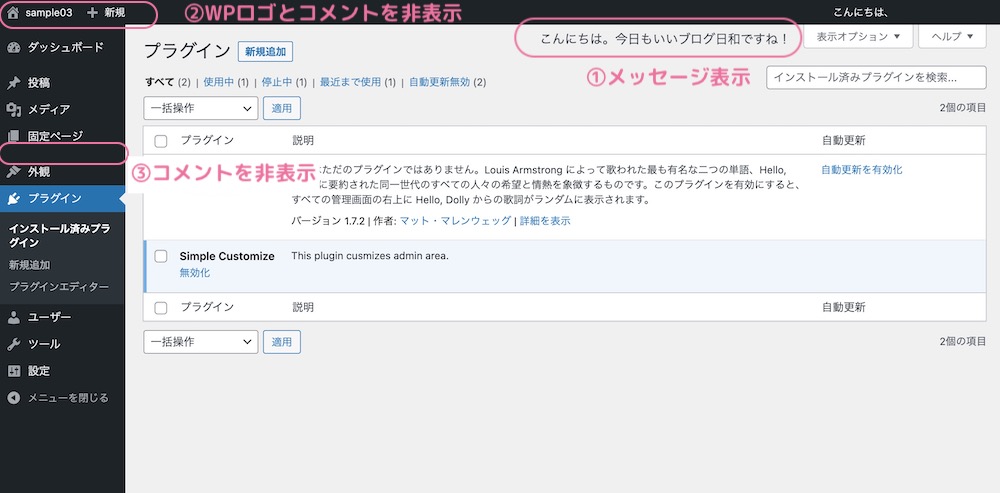Expand the 表示オプション panel

(858, 36)
